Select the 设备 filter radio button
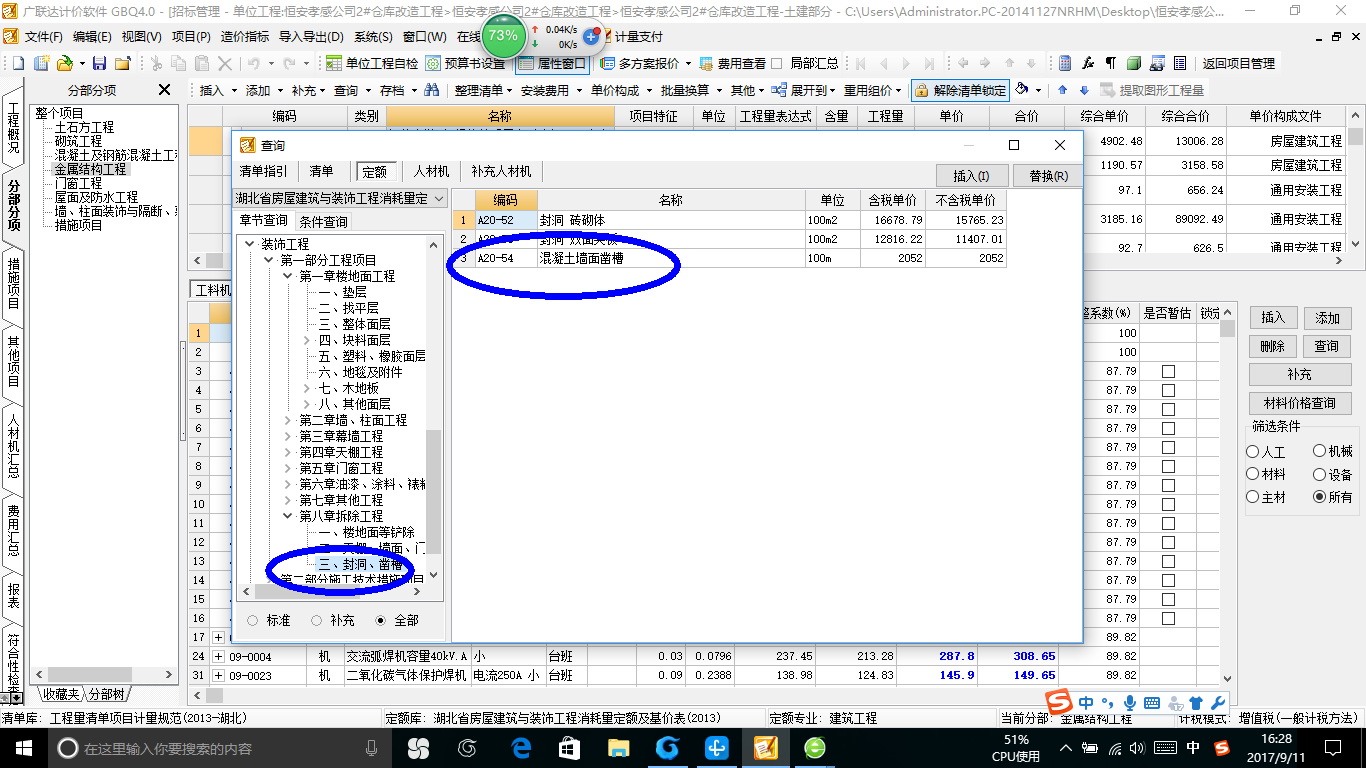The image size is (1366, 768). 1319,474
